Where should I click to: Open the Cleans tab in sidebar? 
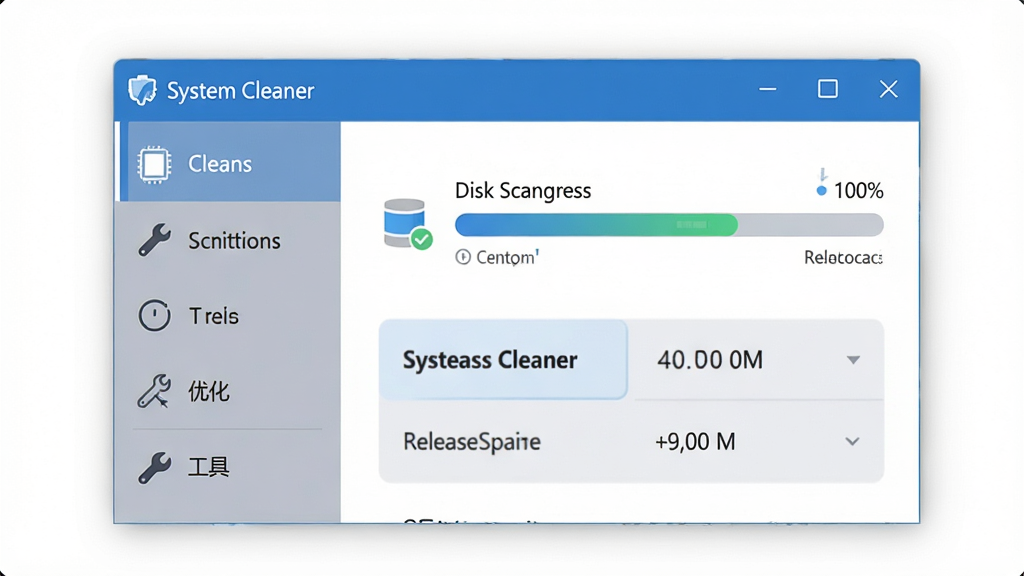pos(229,161)
